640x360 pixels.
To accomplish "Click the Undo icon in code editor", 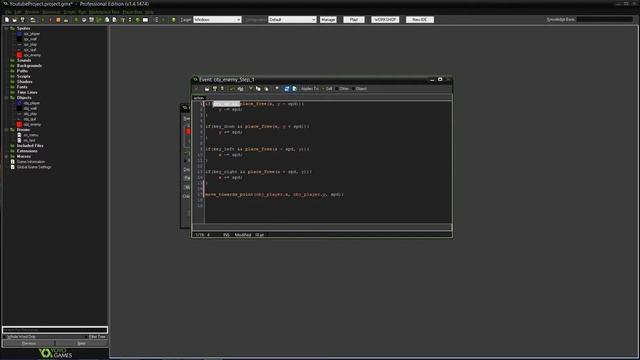I will pos(232,89).
